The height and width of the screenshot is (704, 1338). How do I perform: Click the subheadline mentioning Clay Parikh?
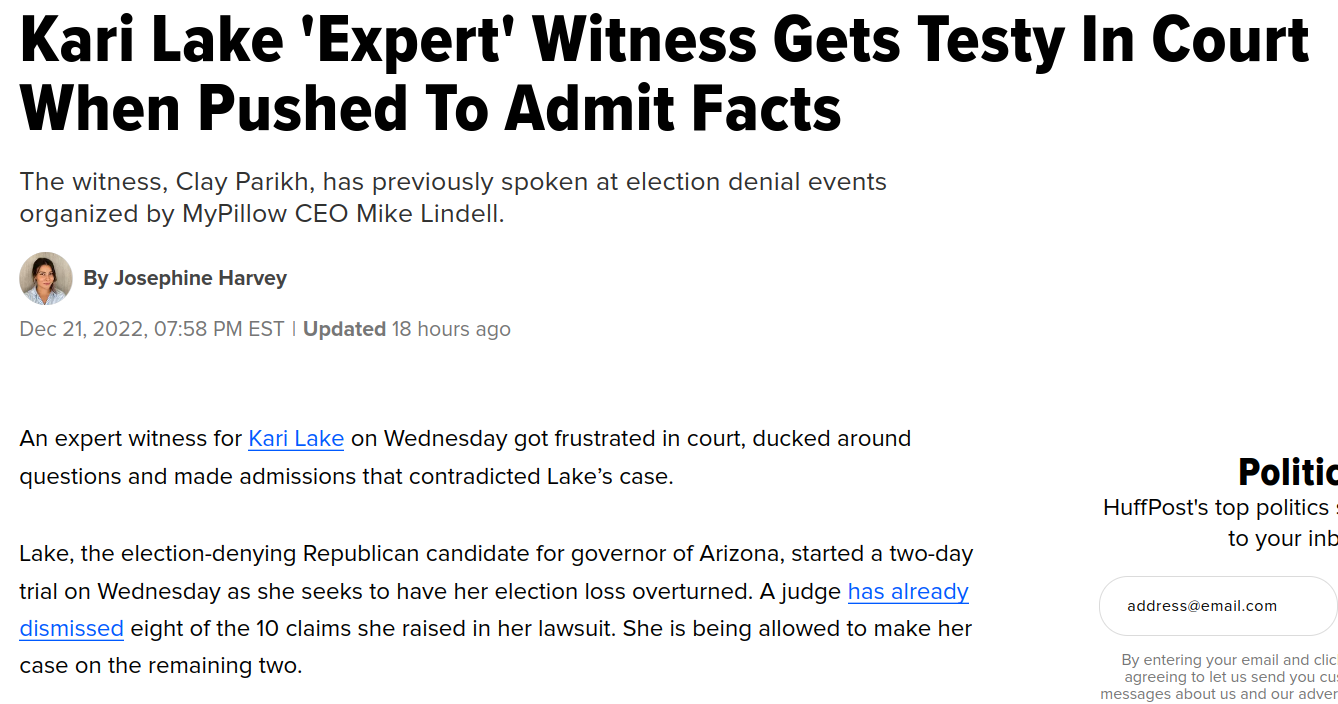click(x=453, y=197)
